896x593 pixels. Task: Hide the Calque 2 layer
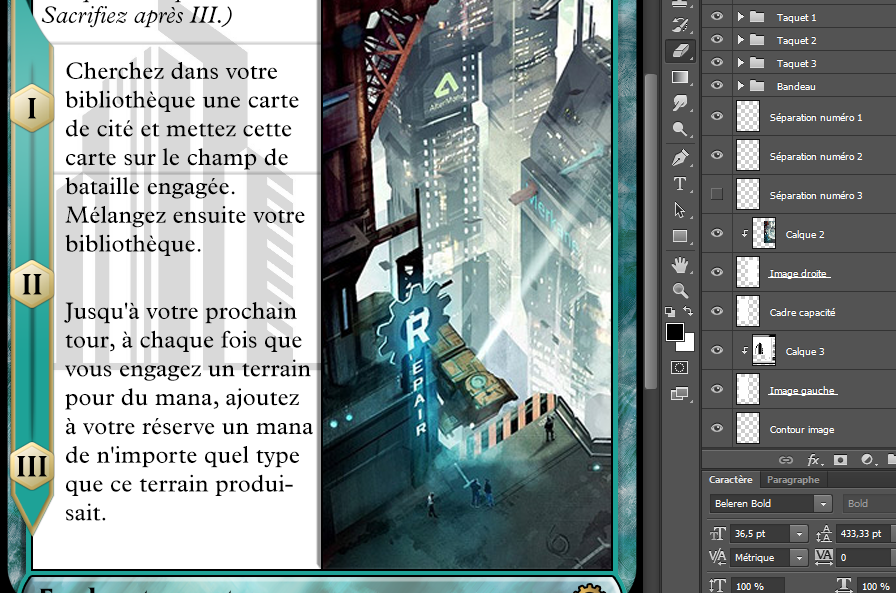[717, 233]
